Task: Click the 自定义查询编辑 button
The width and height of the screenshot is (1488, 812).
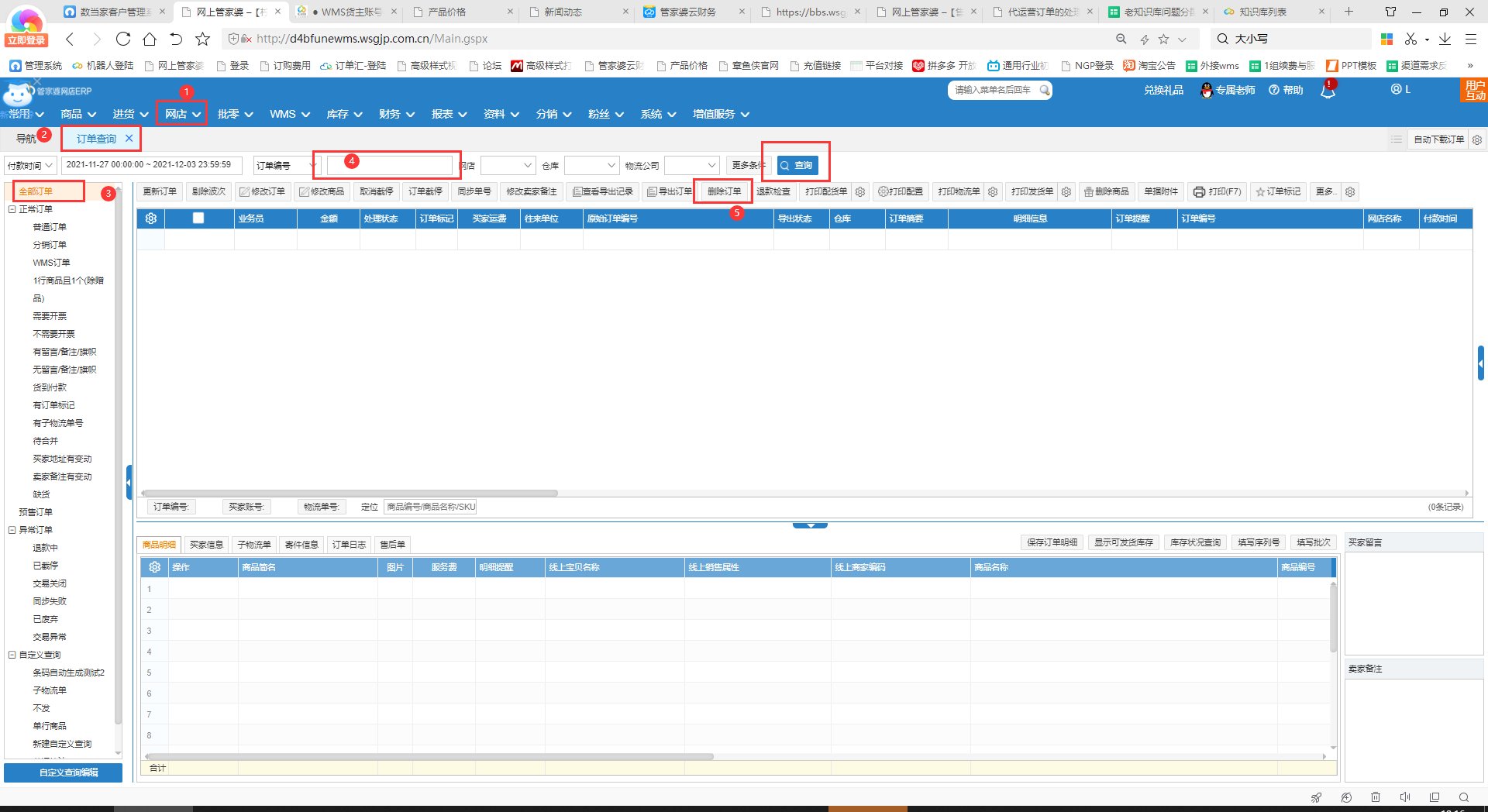Action: pyautogui.click(x=63, y=772)
